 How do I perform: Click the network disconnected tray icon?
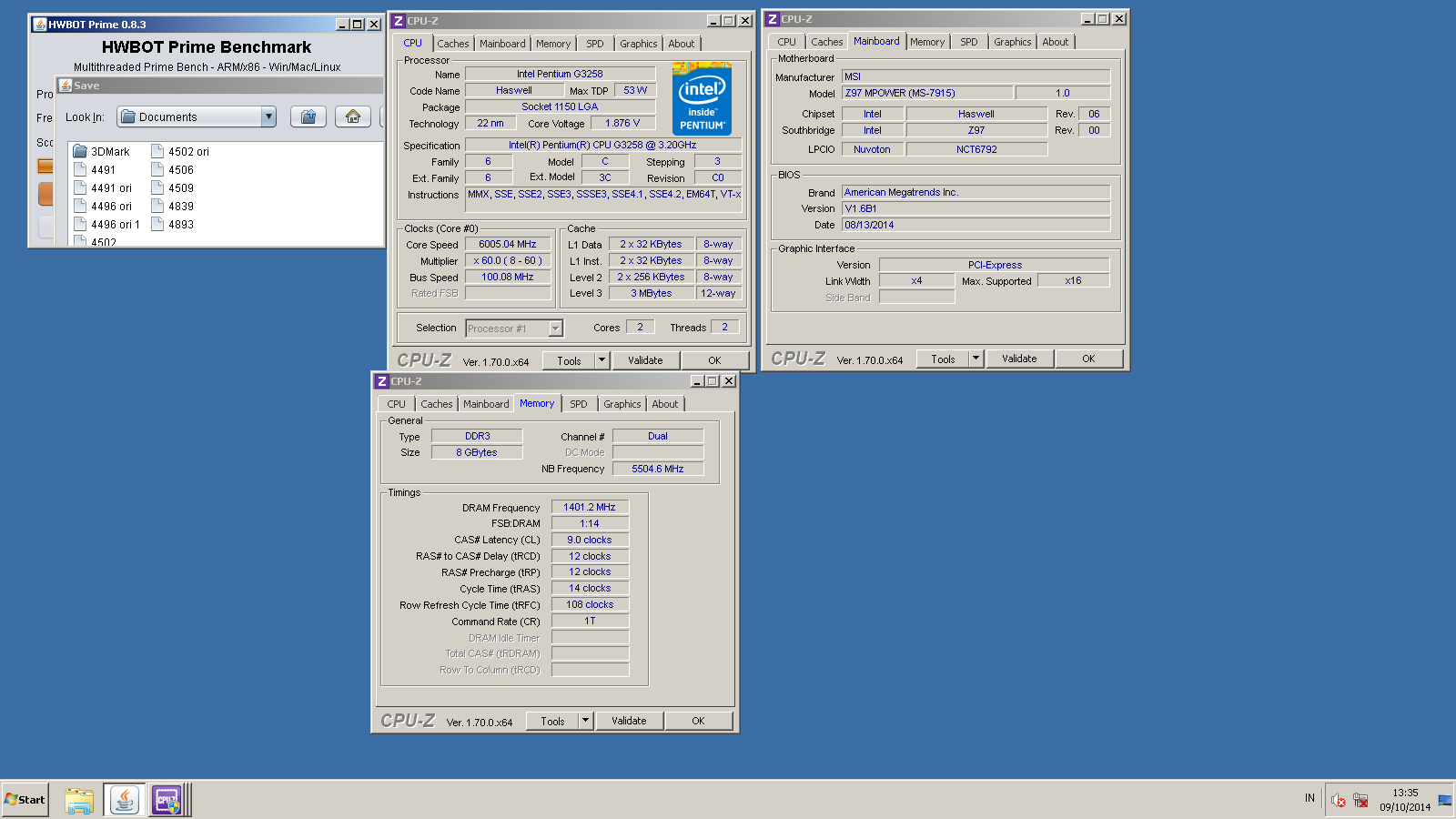1360,800
